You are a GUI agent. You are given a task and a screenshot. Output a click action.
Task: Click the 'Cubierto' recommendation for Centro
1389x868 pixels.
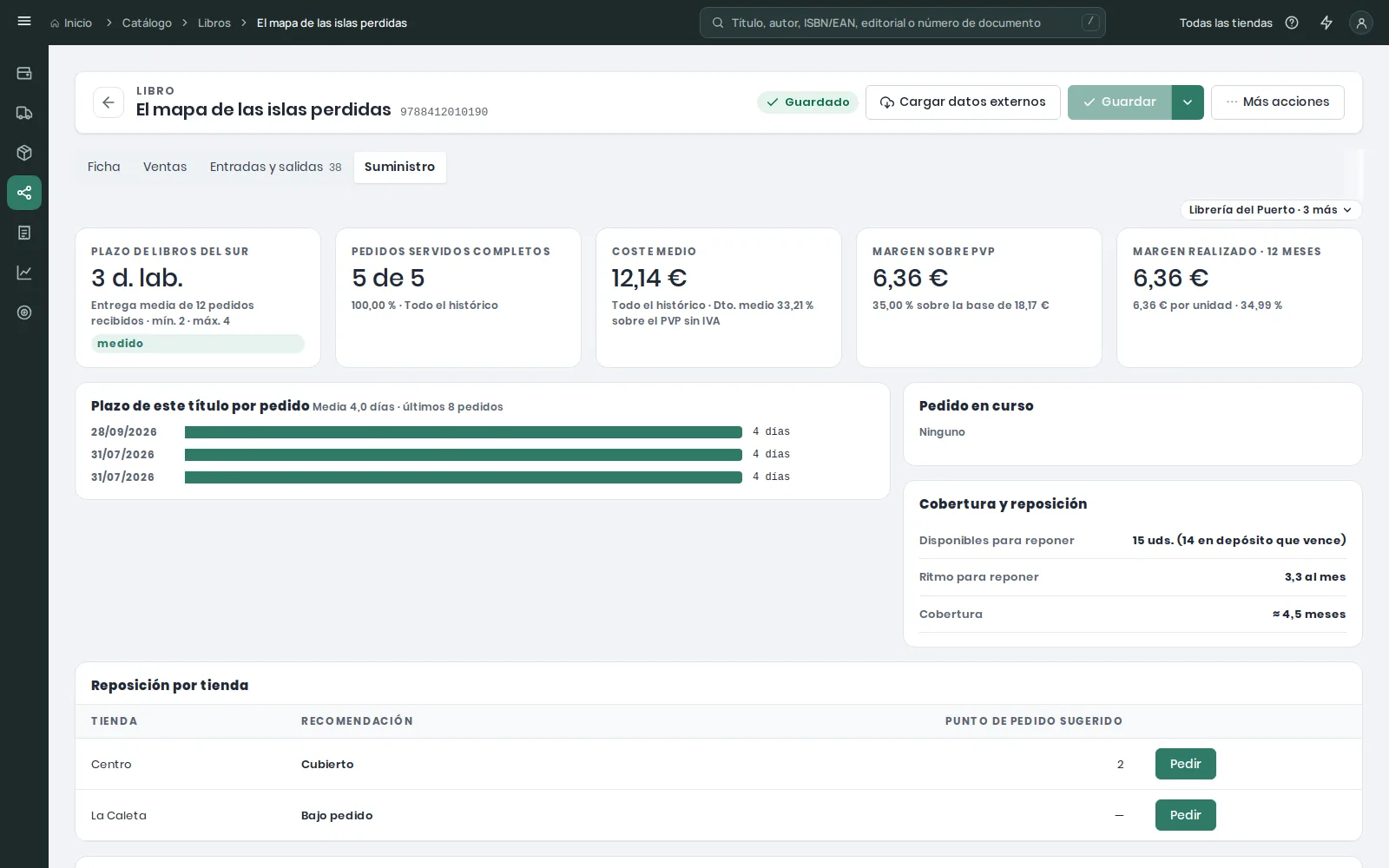click(x=327, y=765)
